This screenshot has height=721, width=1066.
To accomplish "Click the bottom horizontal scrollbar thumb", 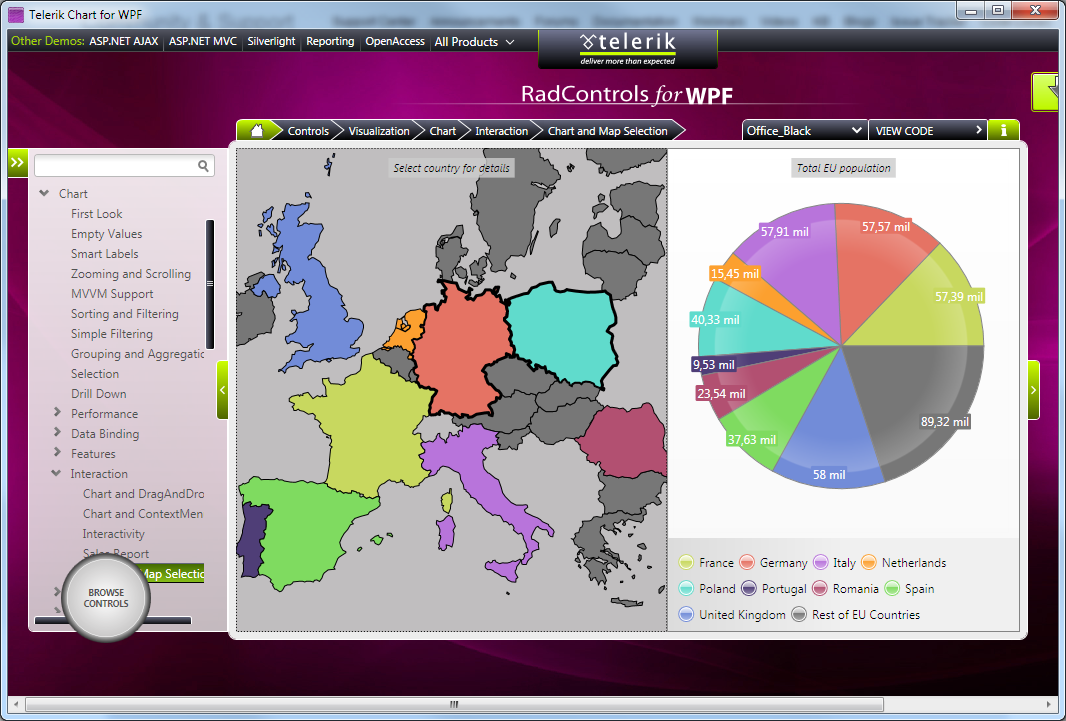I will pyautogui.click(x=454, y=705).
